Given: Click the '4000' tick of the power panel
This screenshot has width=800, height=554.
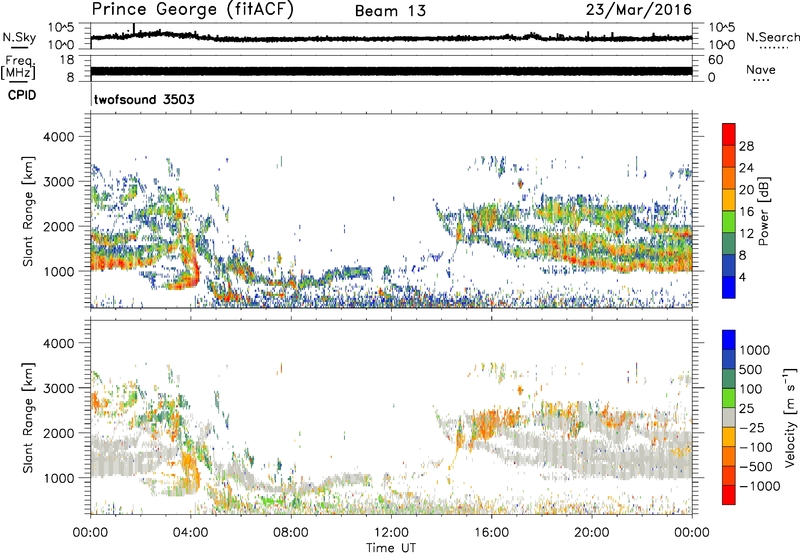Looking at the screenshot, I should tap(58, 137).
